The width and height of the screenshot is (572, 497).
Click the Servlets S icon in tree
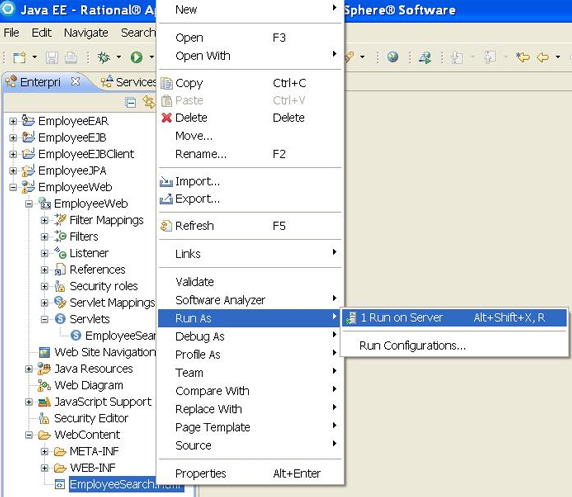coord(60,319)
